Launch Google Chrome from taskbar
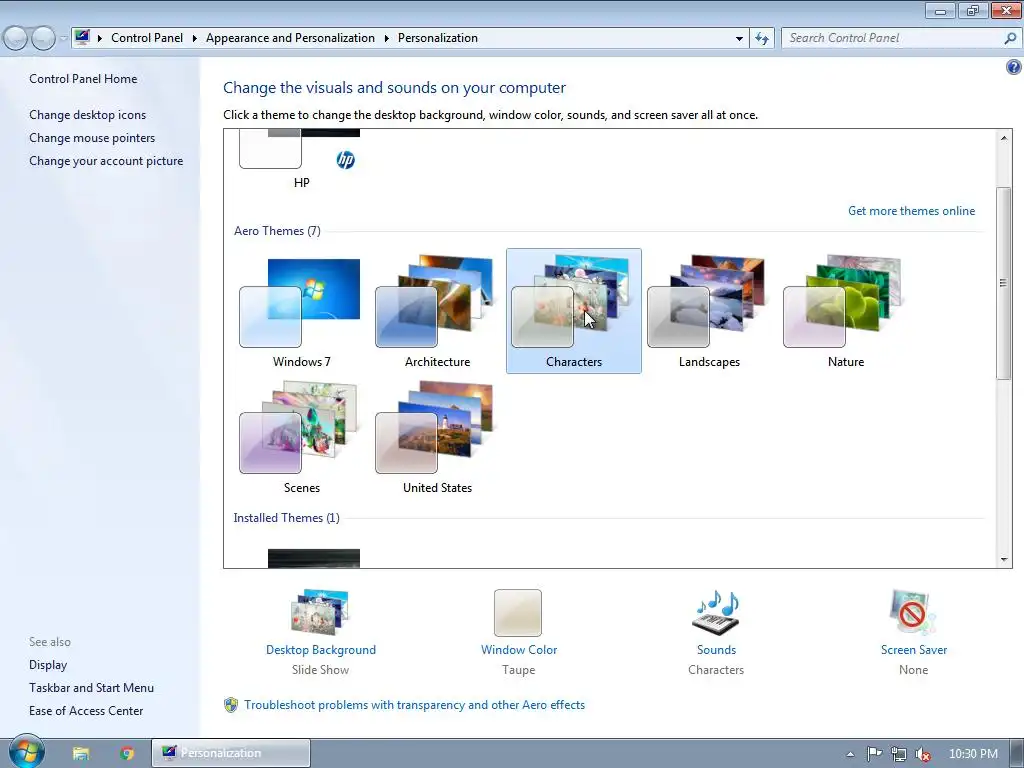1024x768 pixels. [127, 754]
